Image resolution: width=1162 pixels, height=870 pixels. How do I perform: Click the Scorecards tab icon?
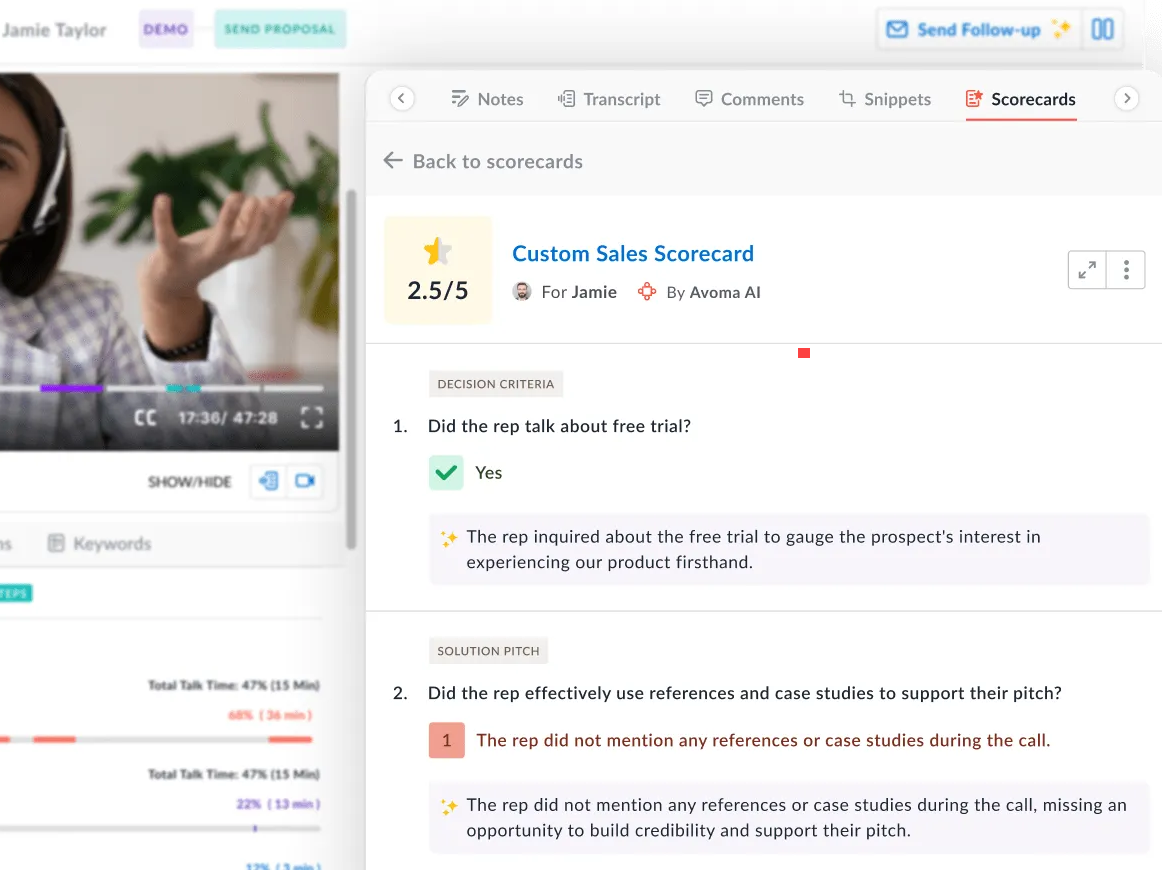(975, 99)
